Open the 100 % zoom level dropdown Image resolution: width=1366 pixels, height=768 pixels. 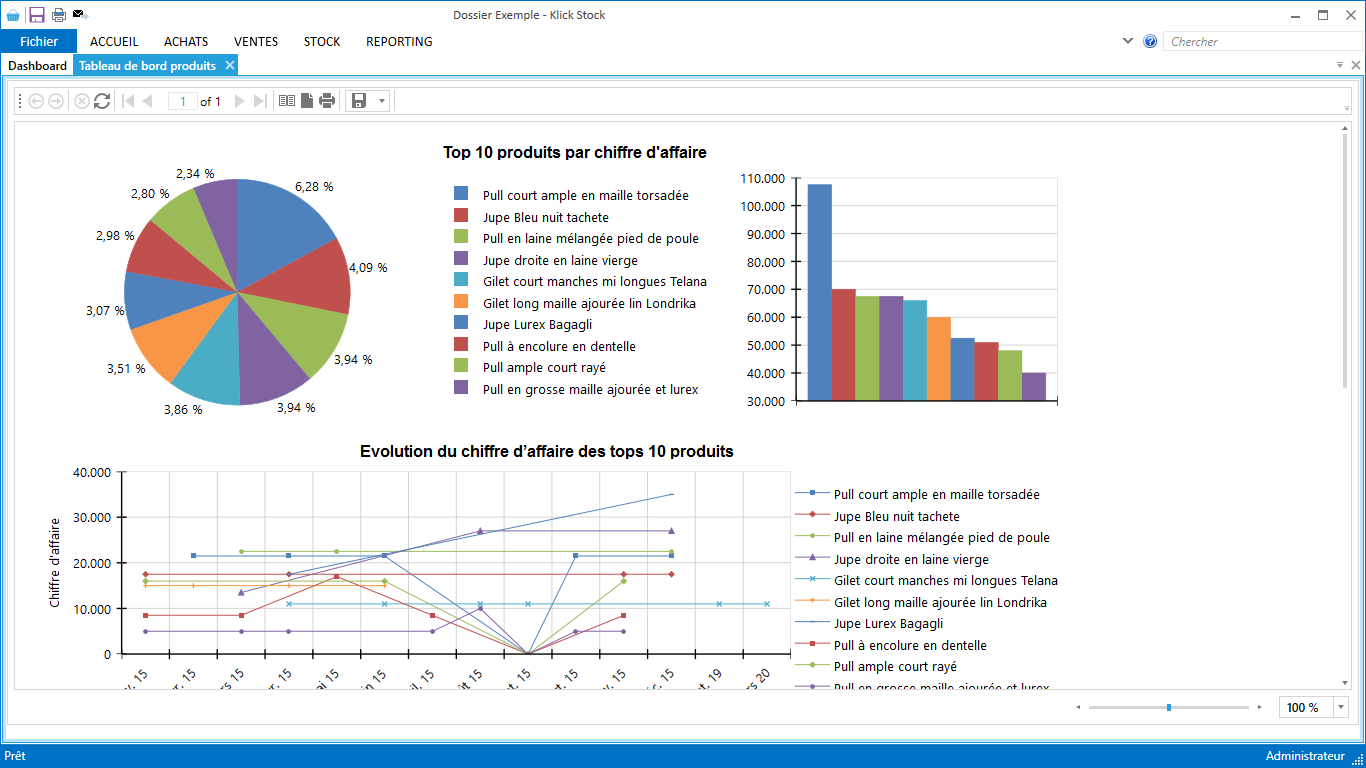[1341, 708]
